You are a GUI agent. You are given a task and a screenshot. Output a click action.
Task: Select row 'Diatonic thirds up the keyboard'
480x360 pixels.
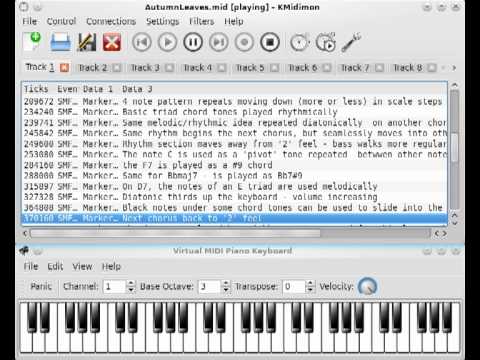(235, 197)
